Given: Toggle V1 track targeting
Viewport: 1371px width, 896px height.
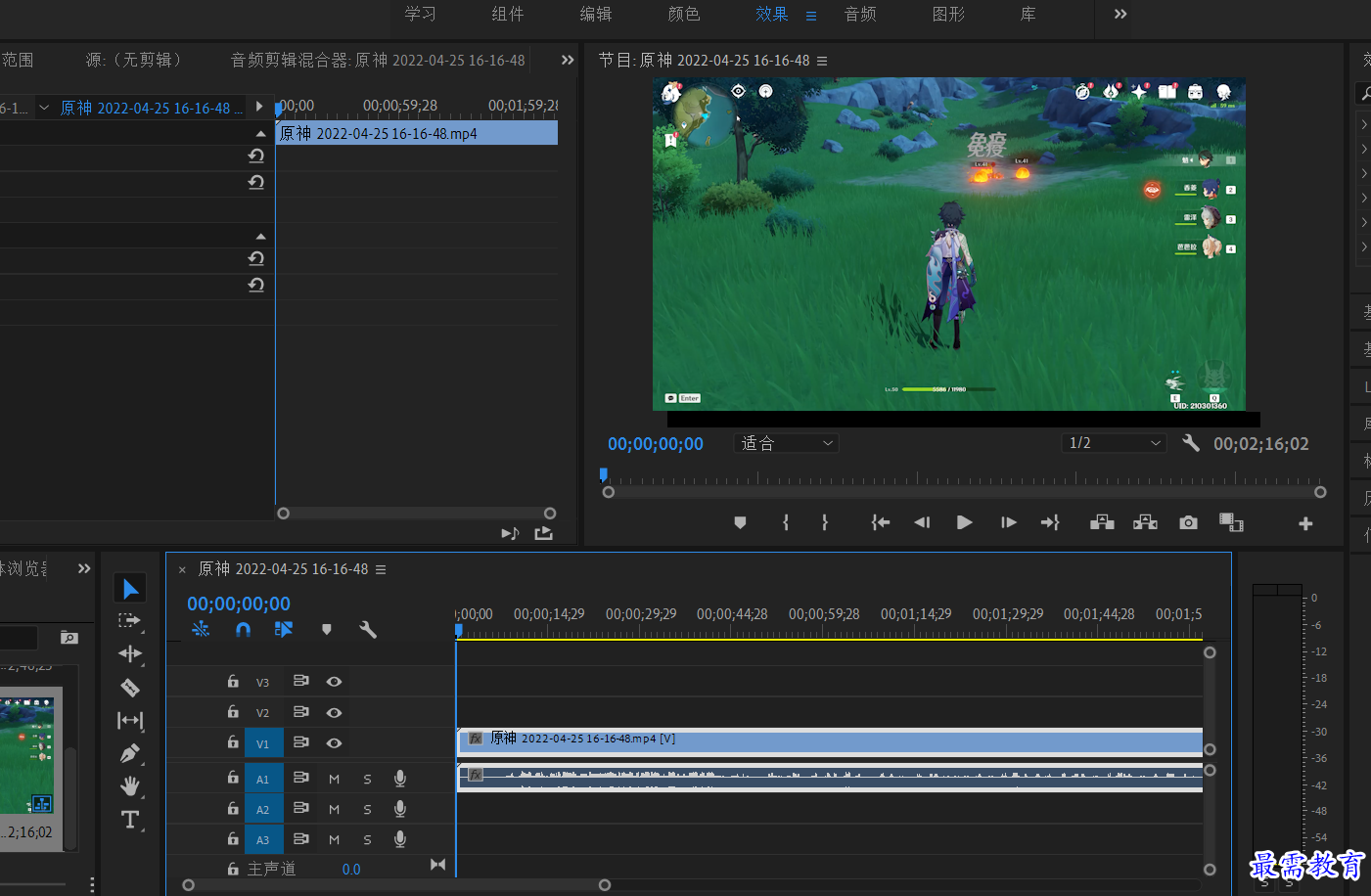Looking at the screenshot, I should [263, 743].
